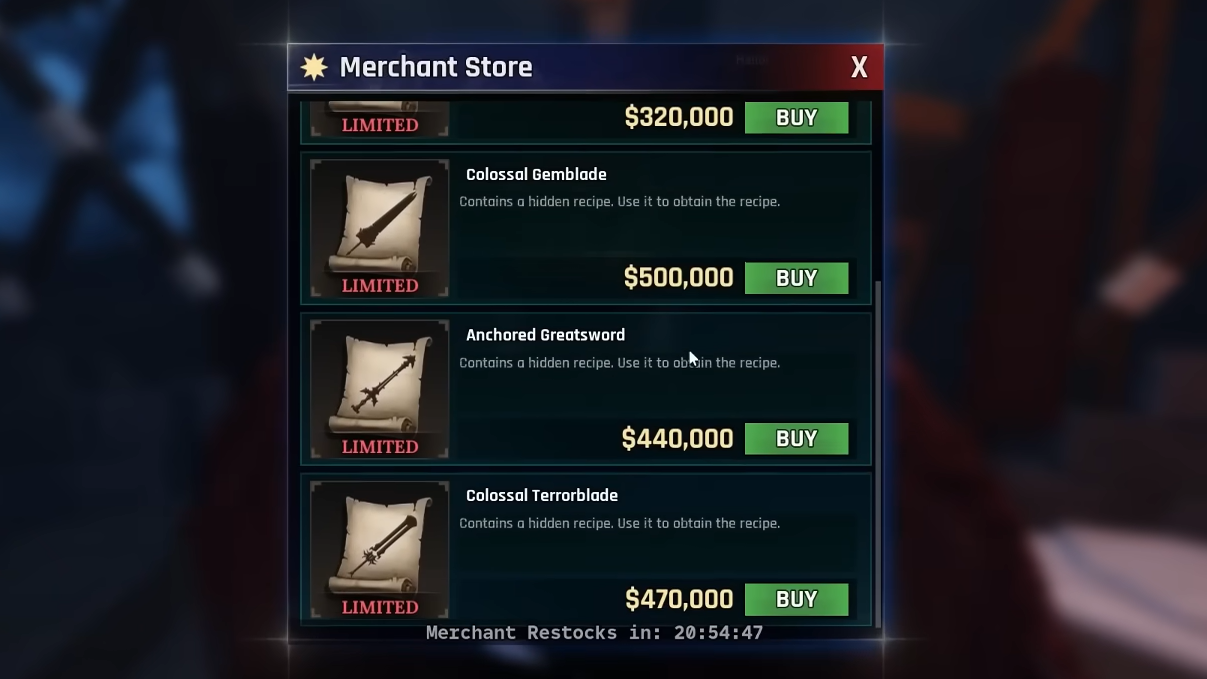Select the Anchored Greatsword item title
The image size is (1207, 679).
coord(545,335)
